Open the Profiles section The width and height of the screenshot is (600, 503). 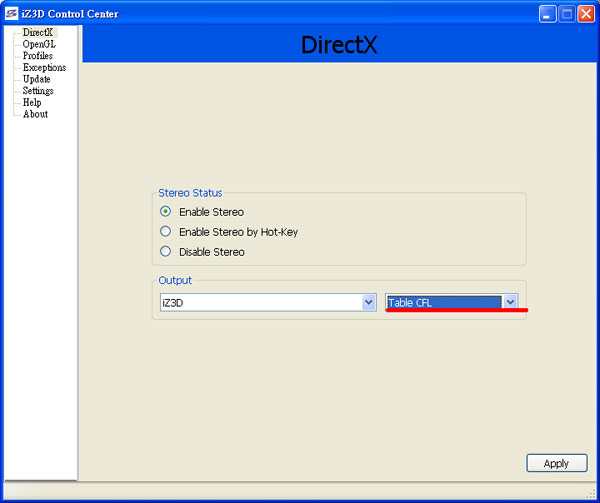(x=38, y=56)
